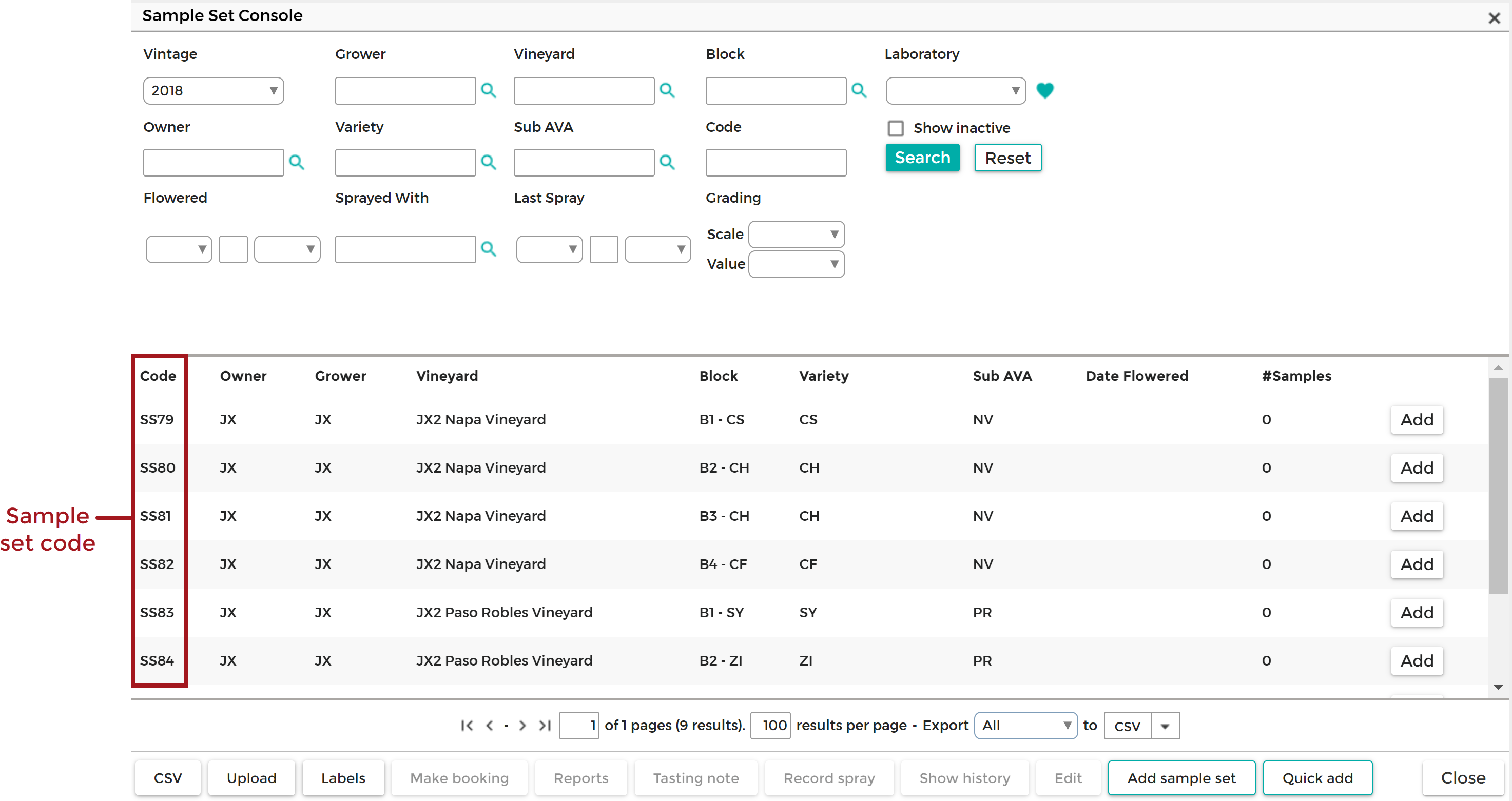The width and height of the screenshot is (1512, 801).
Task: Open the second Last Spray dropdown
Action: [x=657, y=249]
